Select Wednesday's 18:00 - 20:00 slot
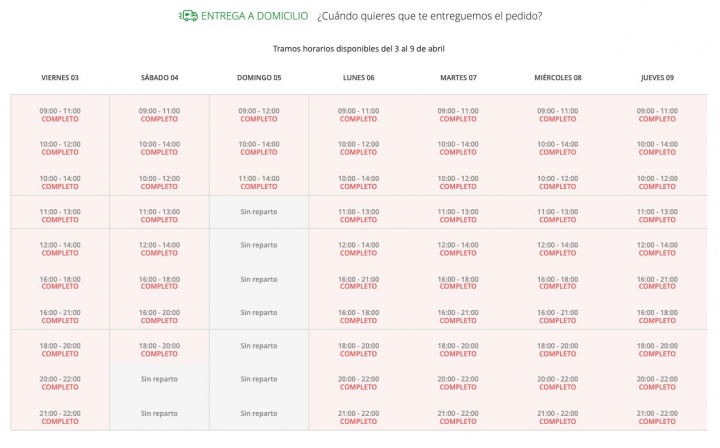 (558, 349)
